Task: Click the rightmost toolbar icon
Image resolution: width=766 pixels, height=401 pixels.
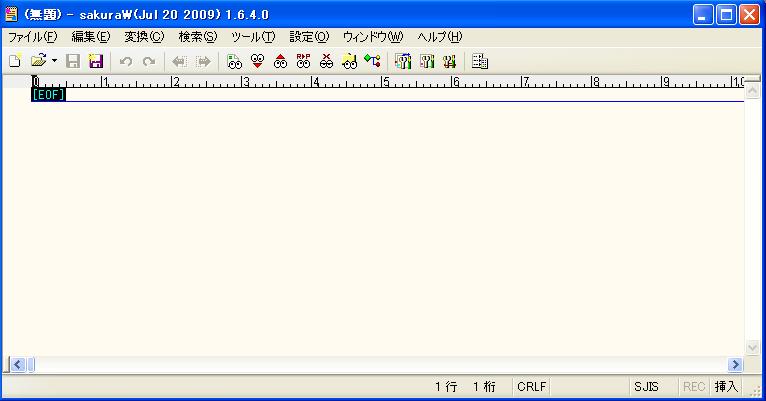Action: pyautogui.click(x=480, y=61)
